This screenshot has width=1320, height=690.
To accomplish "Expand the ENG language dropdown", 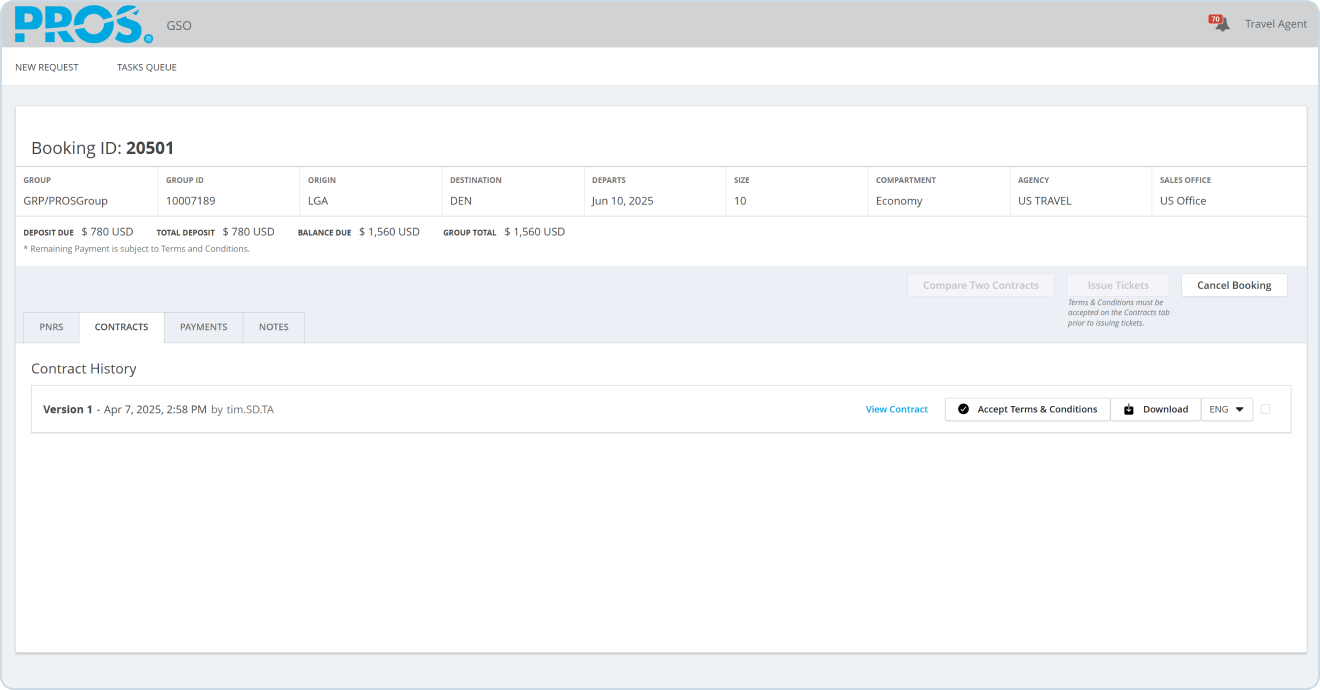I will tap(1227, 409).
